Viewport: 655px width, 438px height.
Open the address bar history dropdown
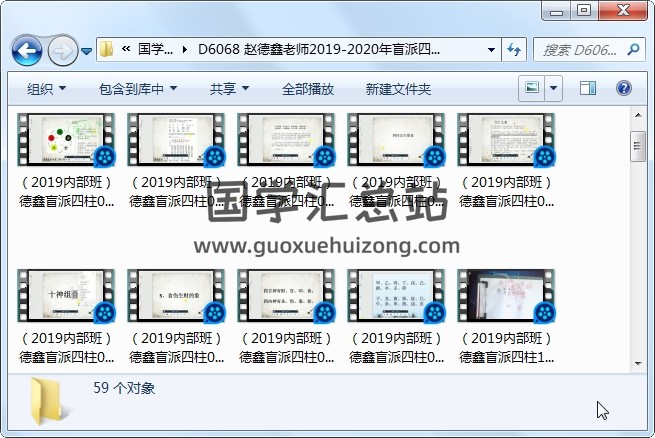pos(492,50)
